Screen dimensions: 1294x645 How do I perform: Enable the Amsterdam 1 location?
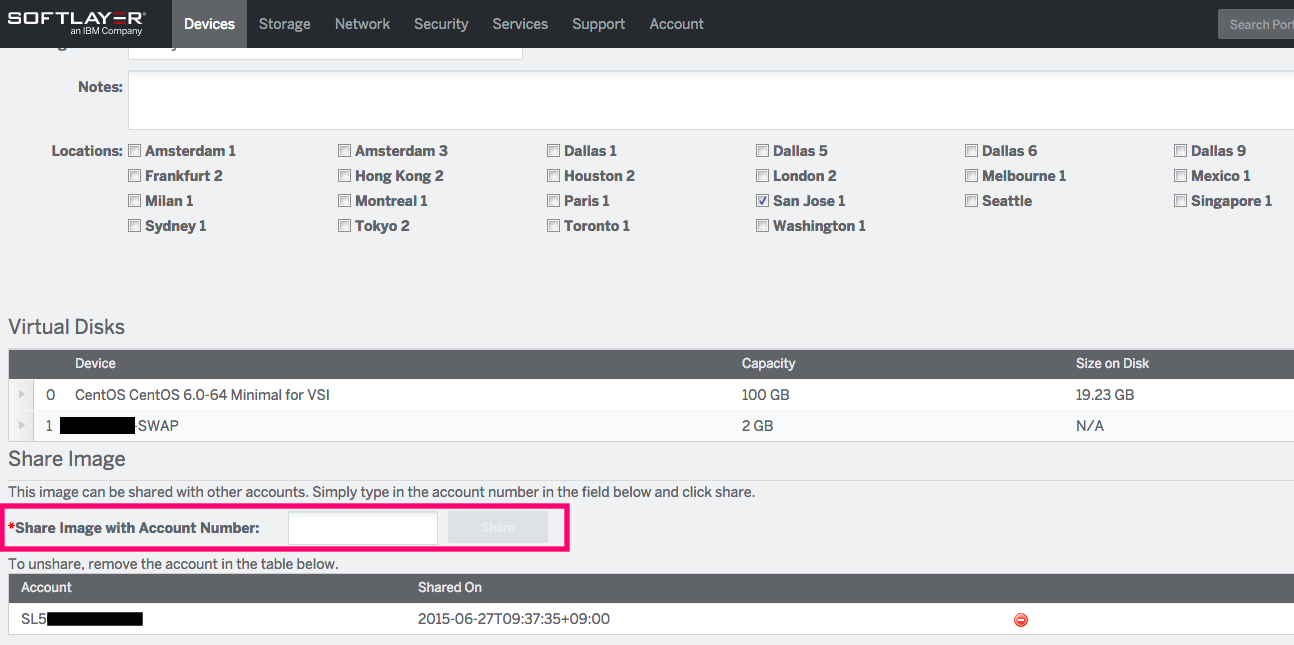134,150
